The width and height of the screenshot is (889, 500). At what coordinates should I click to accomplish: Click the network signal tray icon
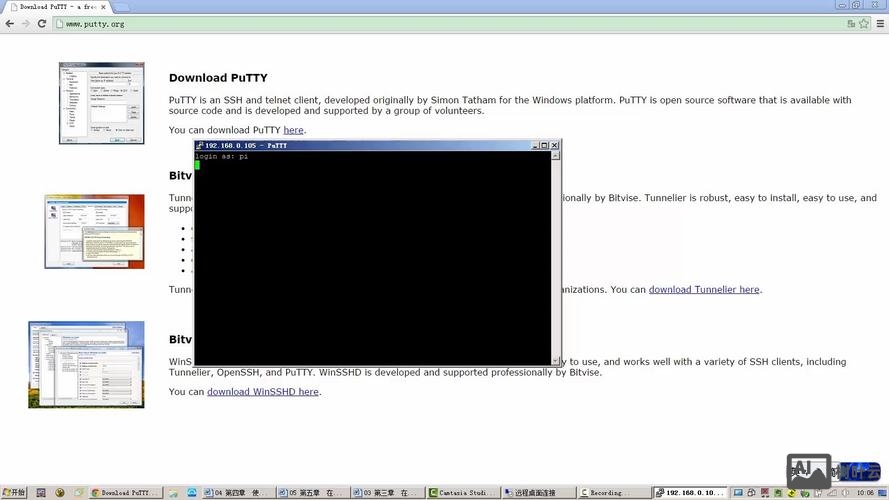tap(831, 493)
